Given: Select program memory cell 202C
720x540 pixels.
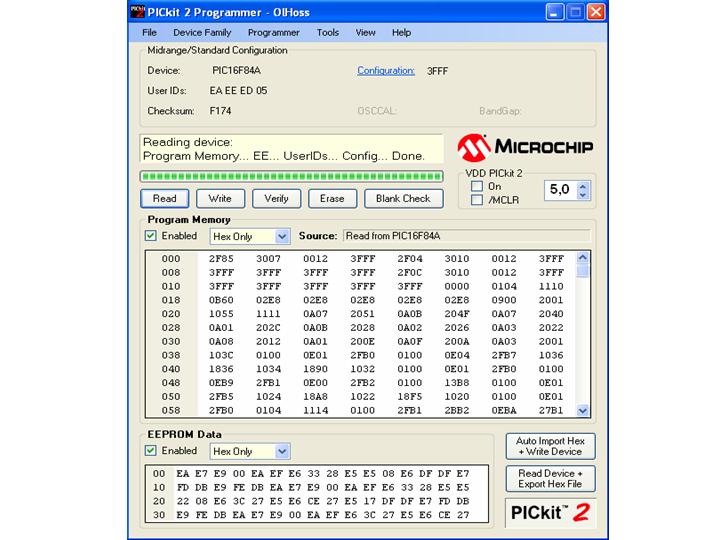Looking at the screenshot, I should point(268,327).
